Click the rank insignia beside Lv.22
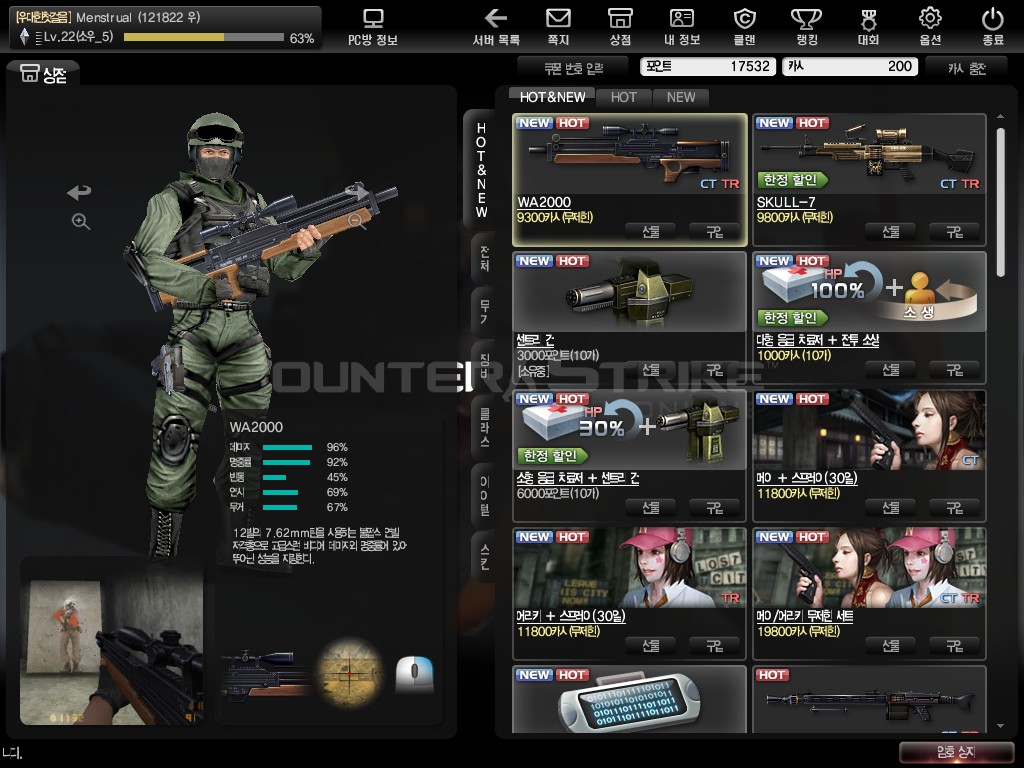 pyautogui.click(x=25, y=37)
